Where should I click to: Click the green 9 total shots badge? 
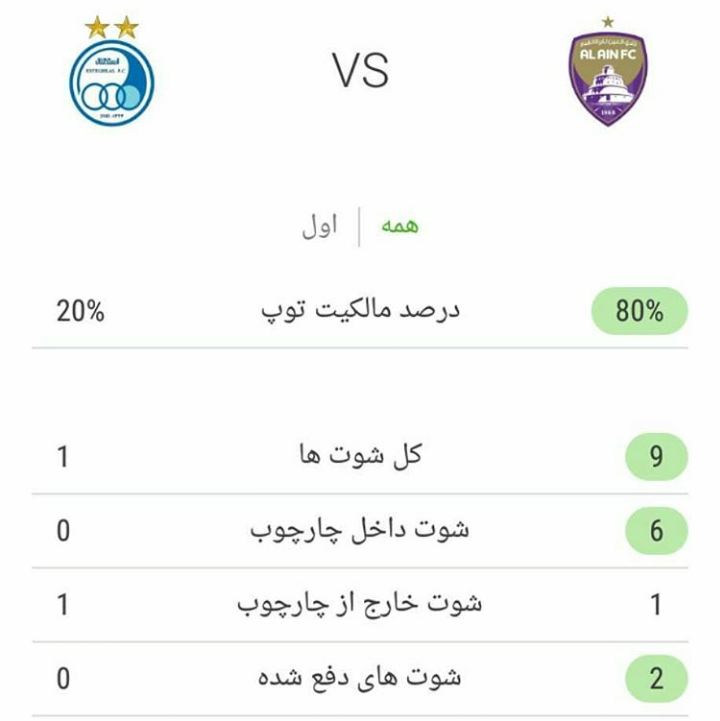657,457
